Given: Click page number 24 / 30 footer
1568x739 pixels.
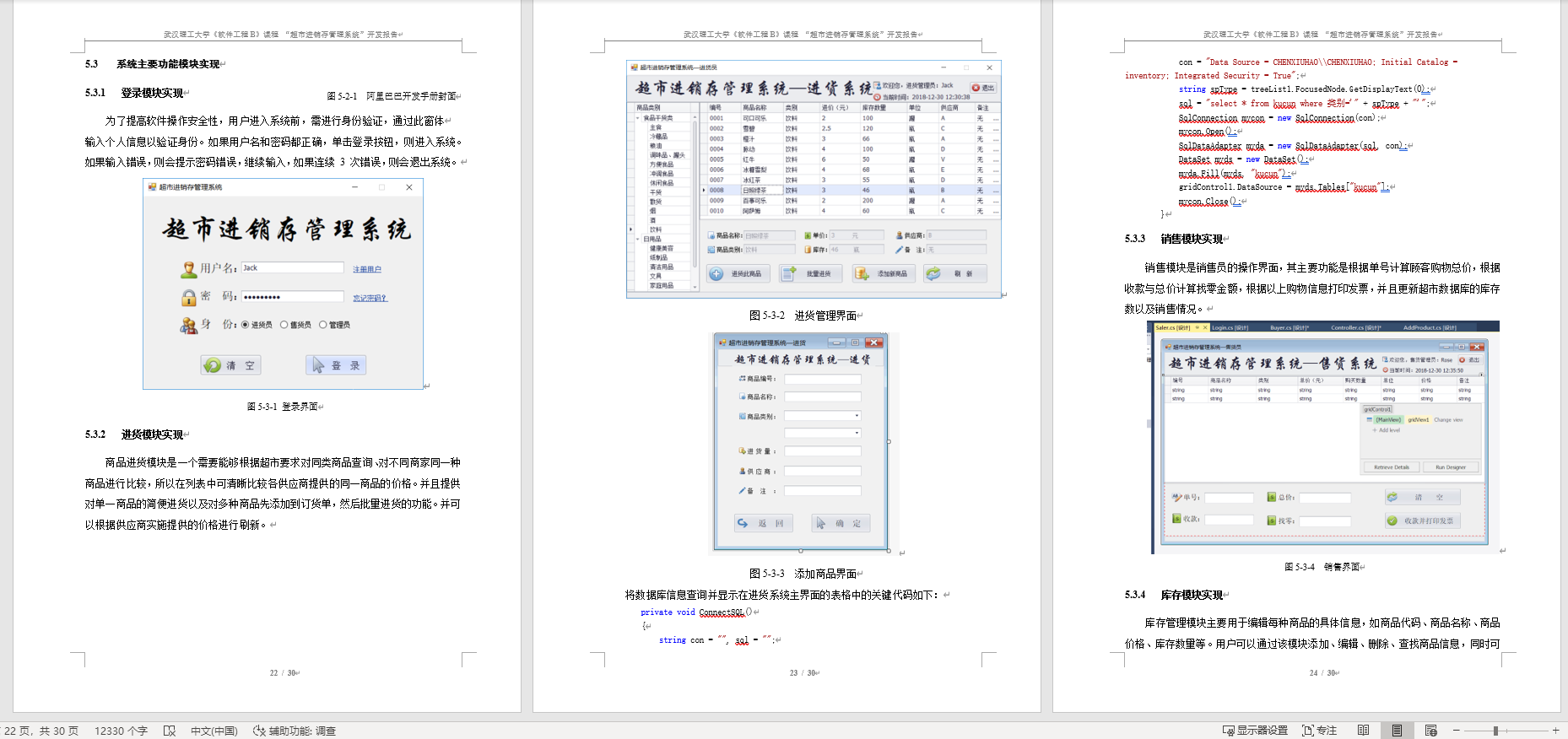Looking at the screenshot, I should click(x=1322, y=673).
